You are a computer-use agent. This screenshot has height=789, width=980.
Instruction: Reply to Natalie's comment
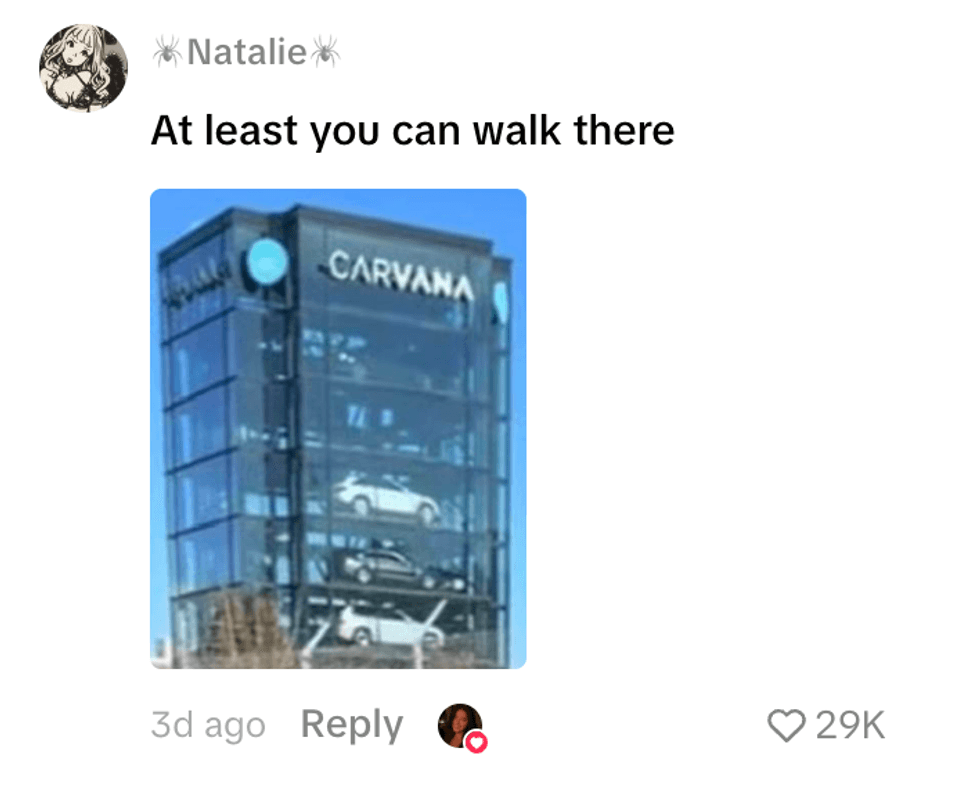(x=352, y=725)
